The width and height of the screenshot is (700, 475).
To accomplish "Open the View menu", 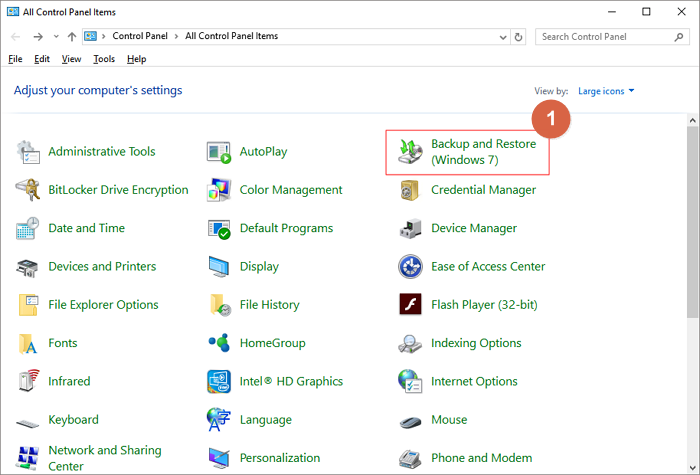I will coord(71,59).
